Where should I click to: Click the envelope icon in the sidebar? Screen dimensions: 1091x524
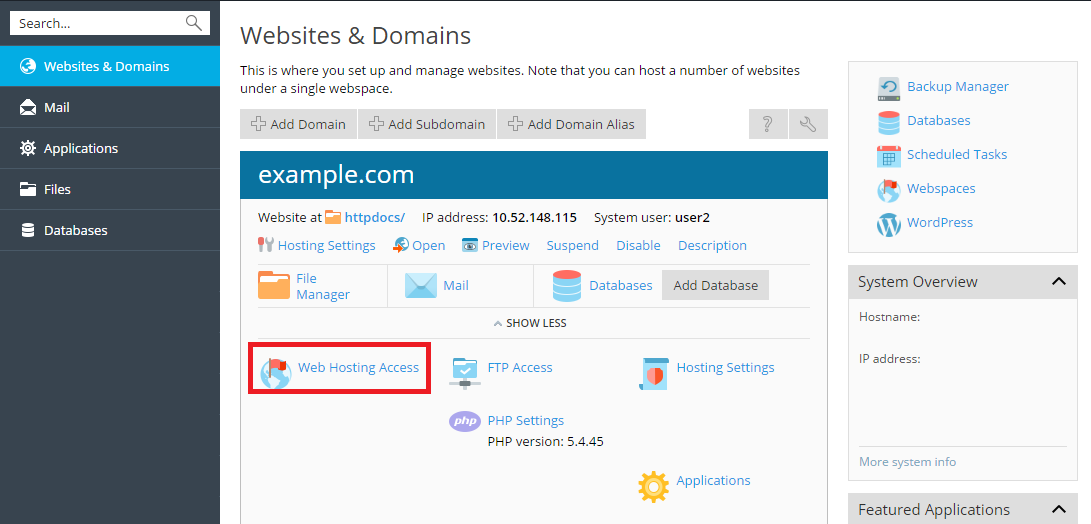pyautogui.click(x=28, y=108)
